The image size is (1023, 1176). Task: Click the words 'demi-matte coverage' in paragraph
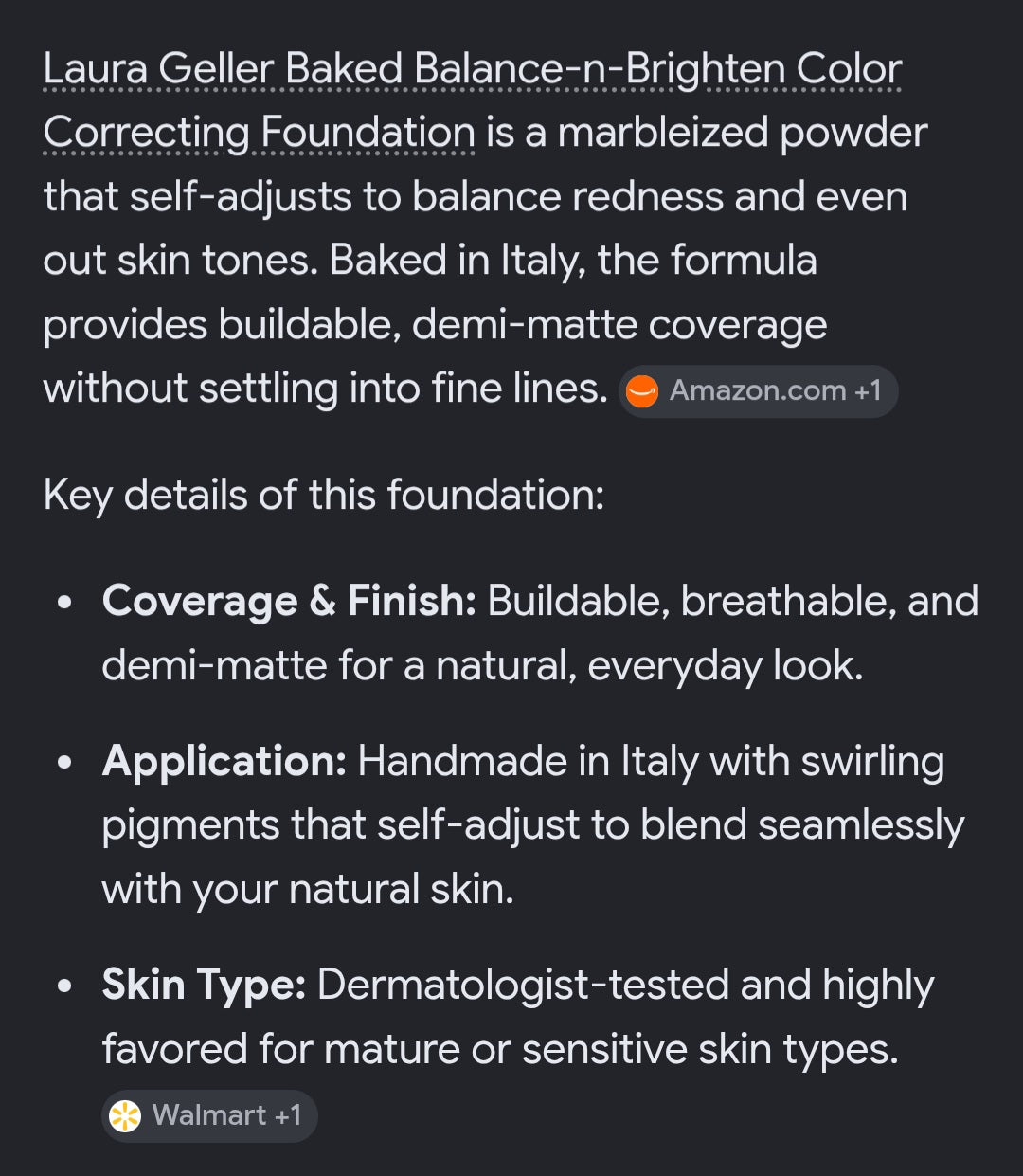(619, 324)
